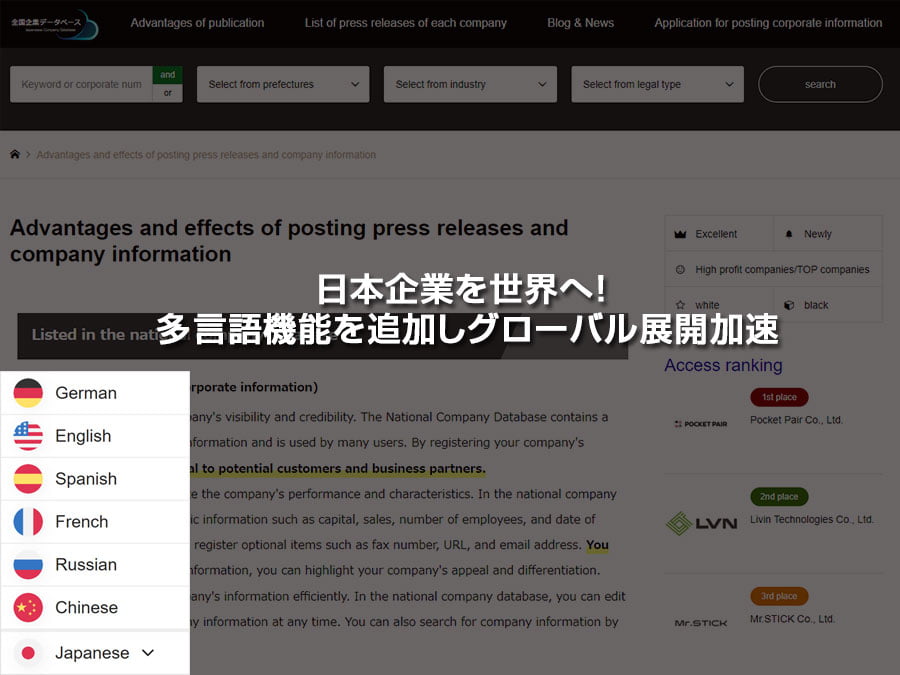Open the Select from legal type dropdown
The image size is (900, 675).
coord(657,84)
